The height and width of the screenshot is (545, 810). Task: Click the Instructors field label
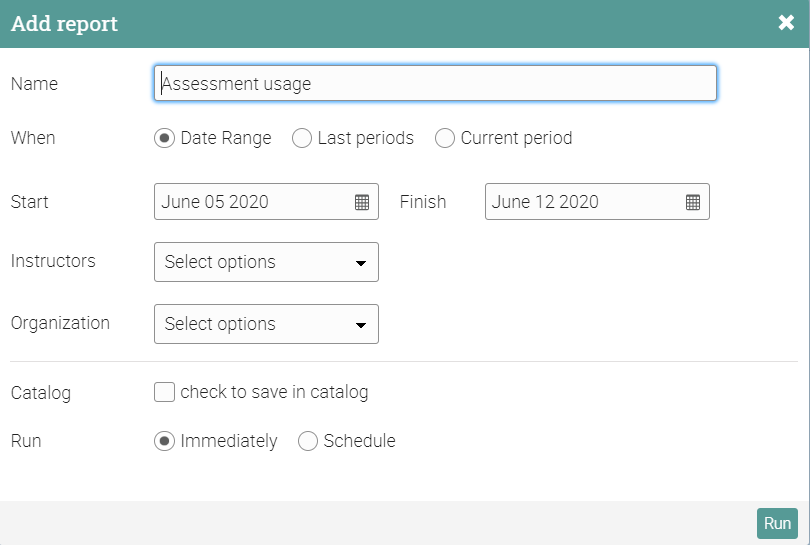(53, 261)
